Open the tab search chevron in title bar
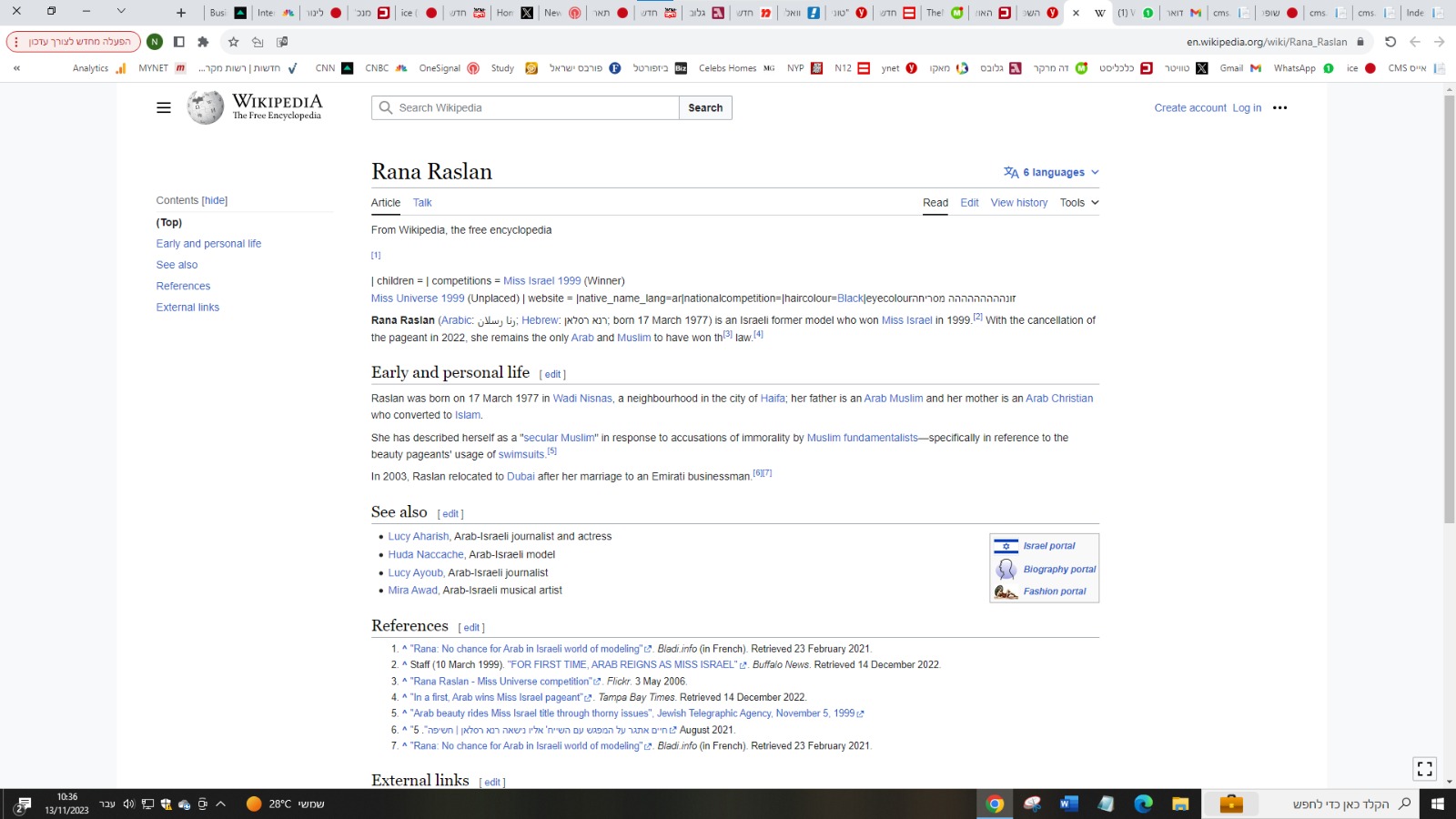This screenshot has height=819, width=1456. (121, 12)
